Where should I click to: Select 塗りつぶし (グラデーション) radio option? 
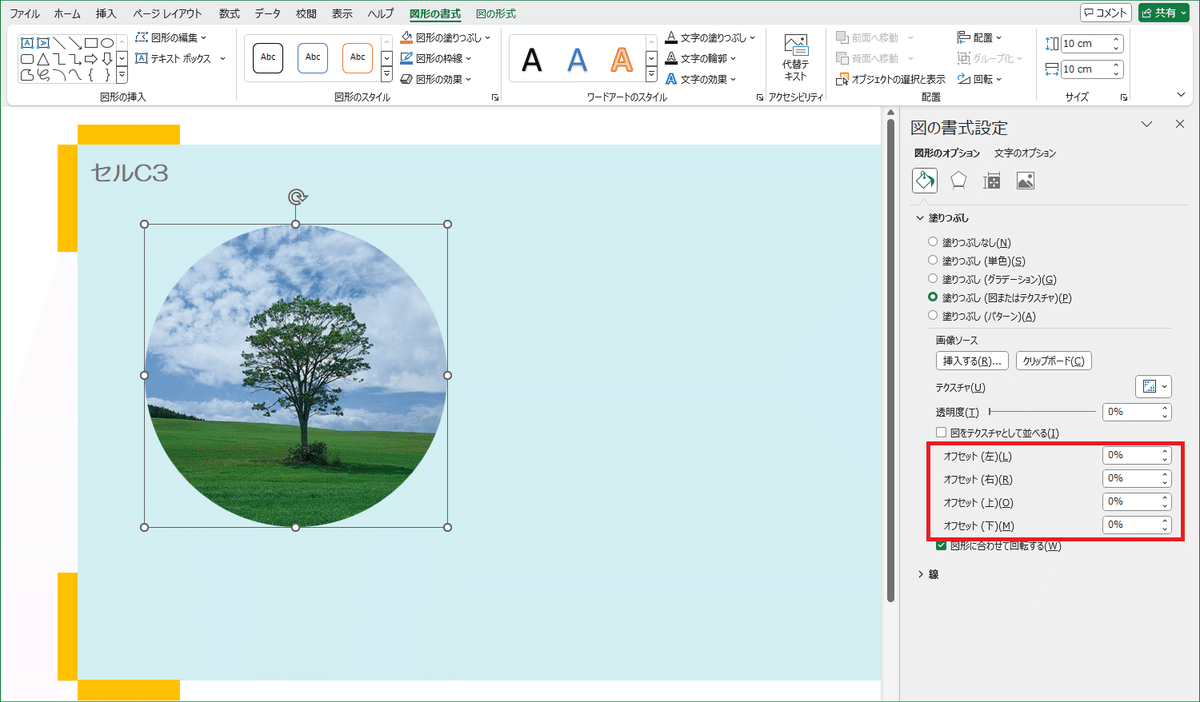coord(933,279)
